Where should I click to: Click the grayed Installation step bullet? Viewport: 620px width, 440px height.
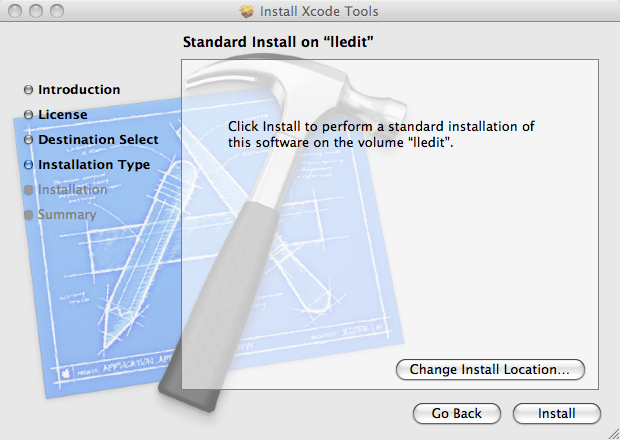[x=28, y=190]
